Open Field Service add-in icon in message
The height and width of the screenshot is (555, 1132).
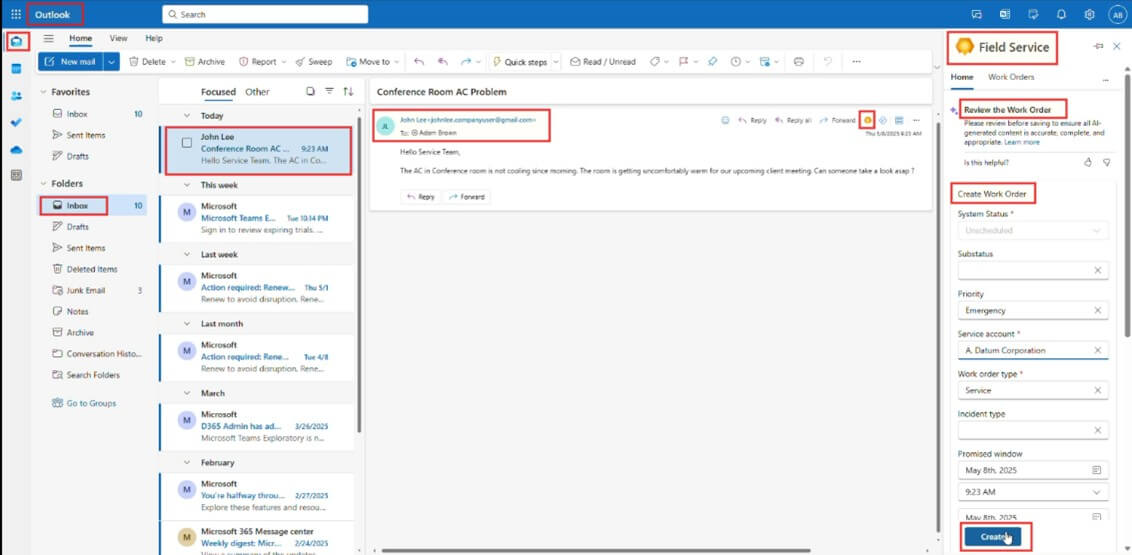[868, 120]
